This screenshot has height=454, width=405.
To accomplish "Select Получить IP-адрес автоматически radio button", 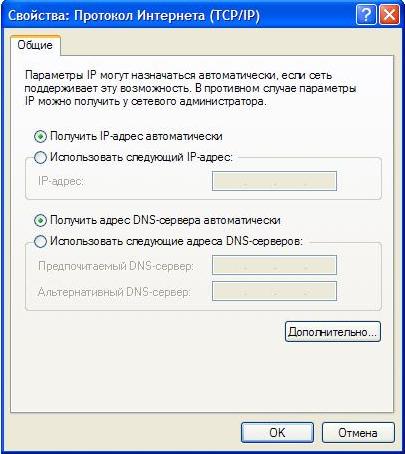I will pyautogui.click(x=40, y=137).
